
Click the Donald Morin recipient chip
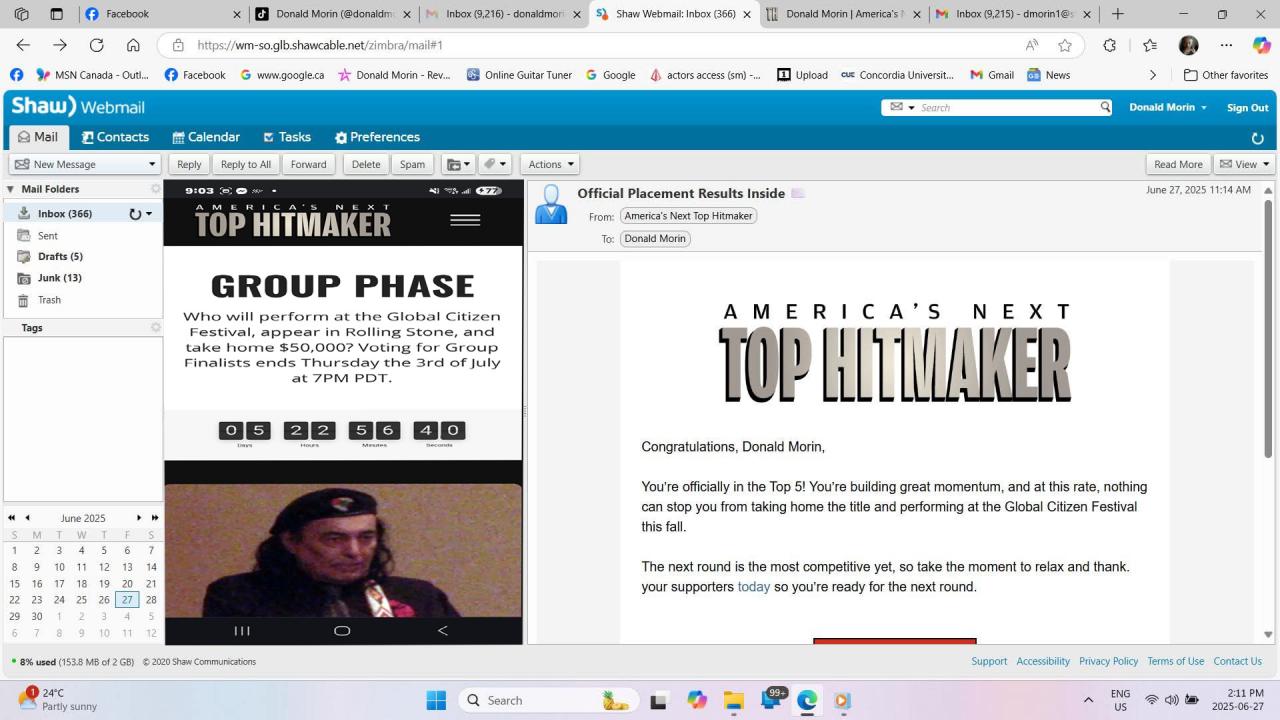pyautogui.click(x=655, y=239)
